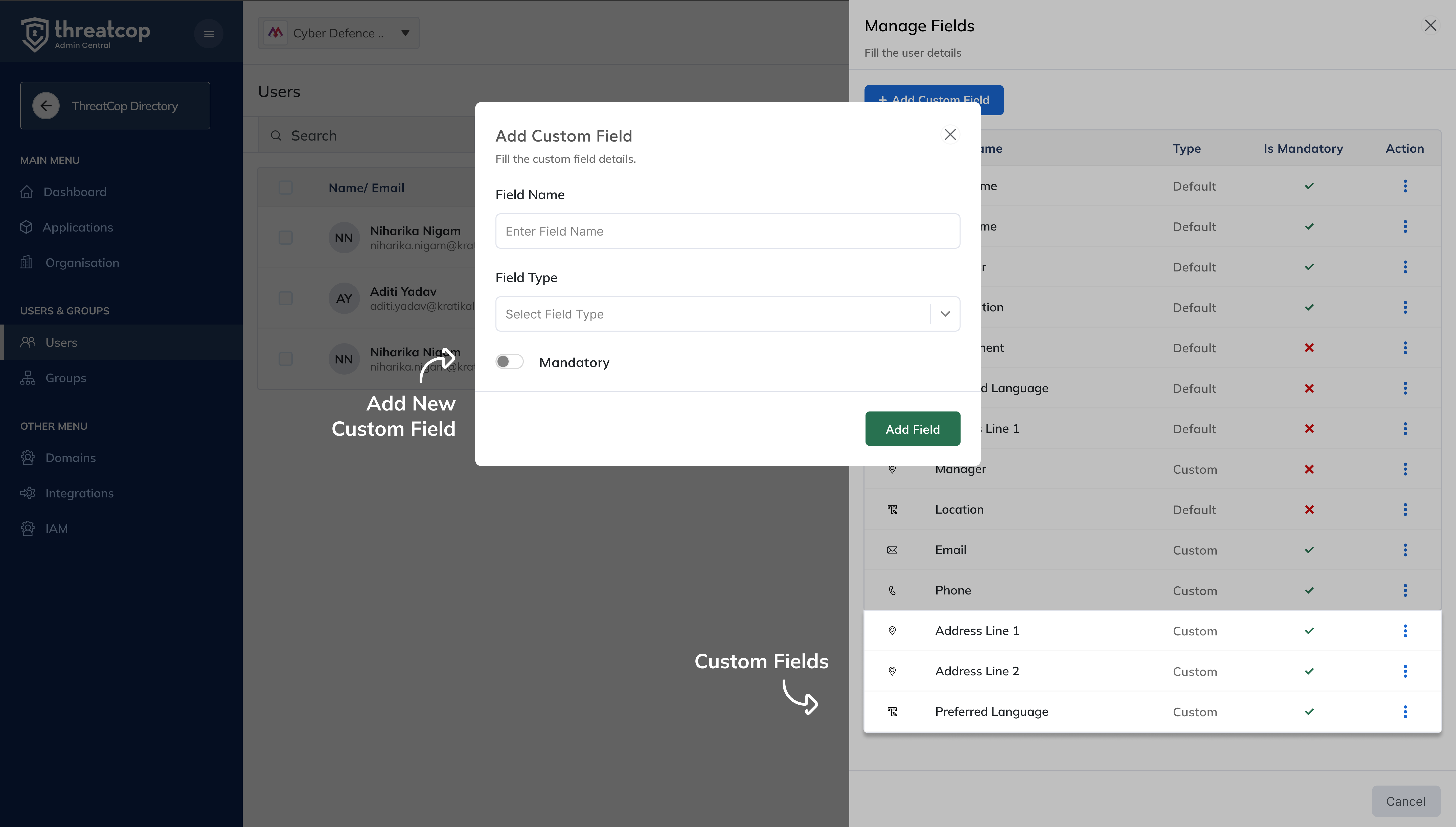The width and height of the screenshot is (1456, 827).
Task: Click the Email field name
Action: coord(951,550)
